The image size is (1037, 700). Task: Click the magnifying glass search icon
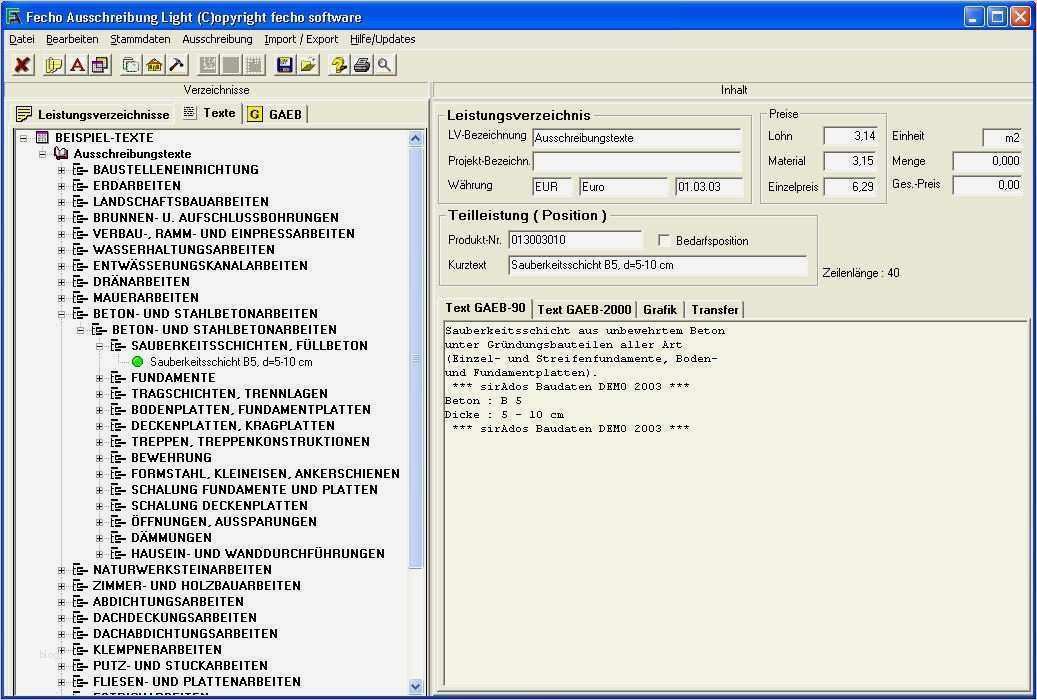384,65
